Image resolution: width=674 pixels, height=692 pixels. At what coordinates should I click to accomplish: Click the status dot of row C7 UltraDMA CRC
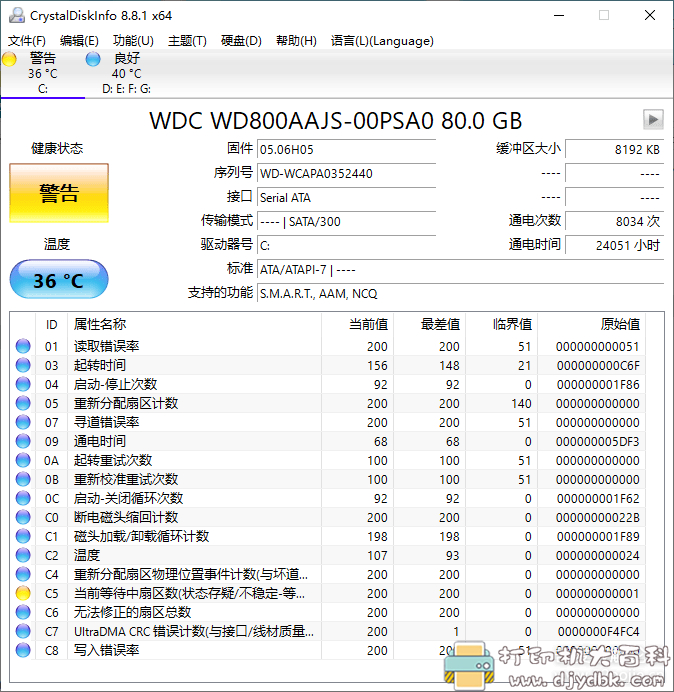click(23, 631)
